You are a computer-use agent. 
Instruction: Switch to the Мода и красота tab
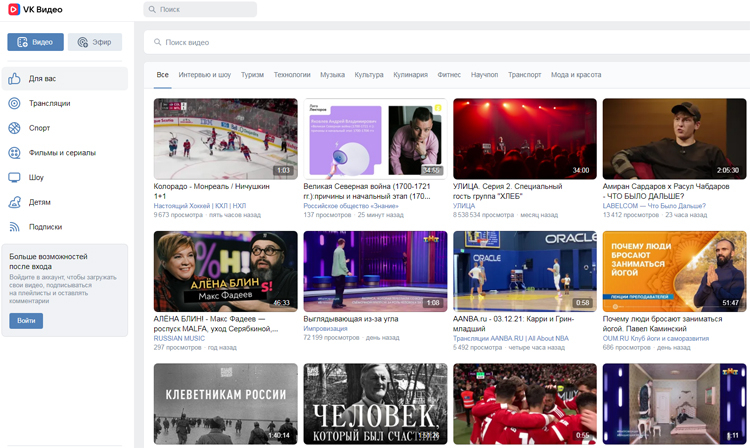[576, 75]
